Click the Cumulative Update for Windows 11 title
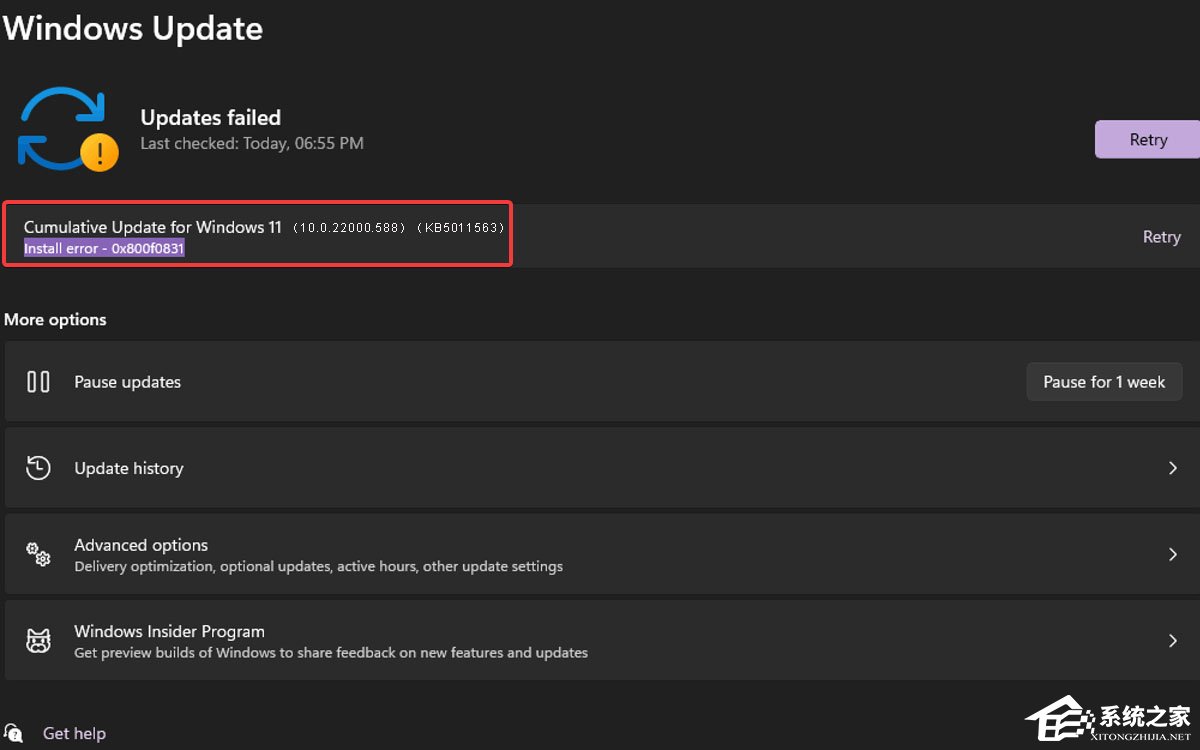The width and height of the screenshot is (1200, 750). [x=152, y=227]
